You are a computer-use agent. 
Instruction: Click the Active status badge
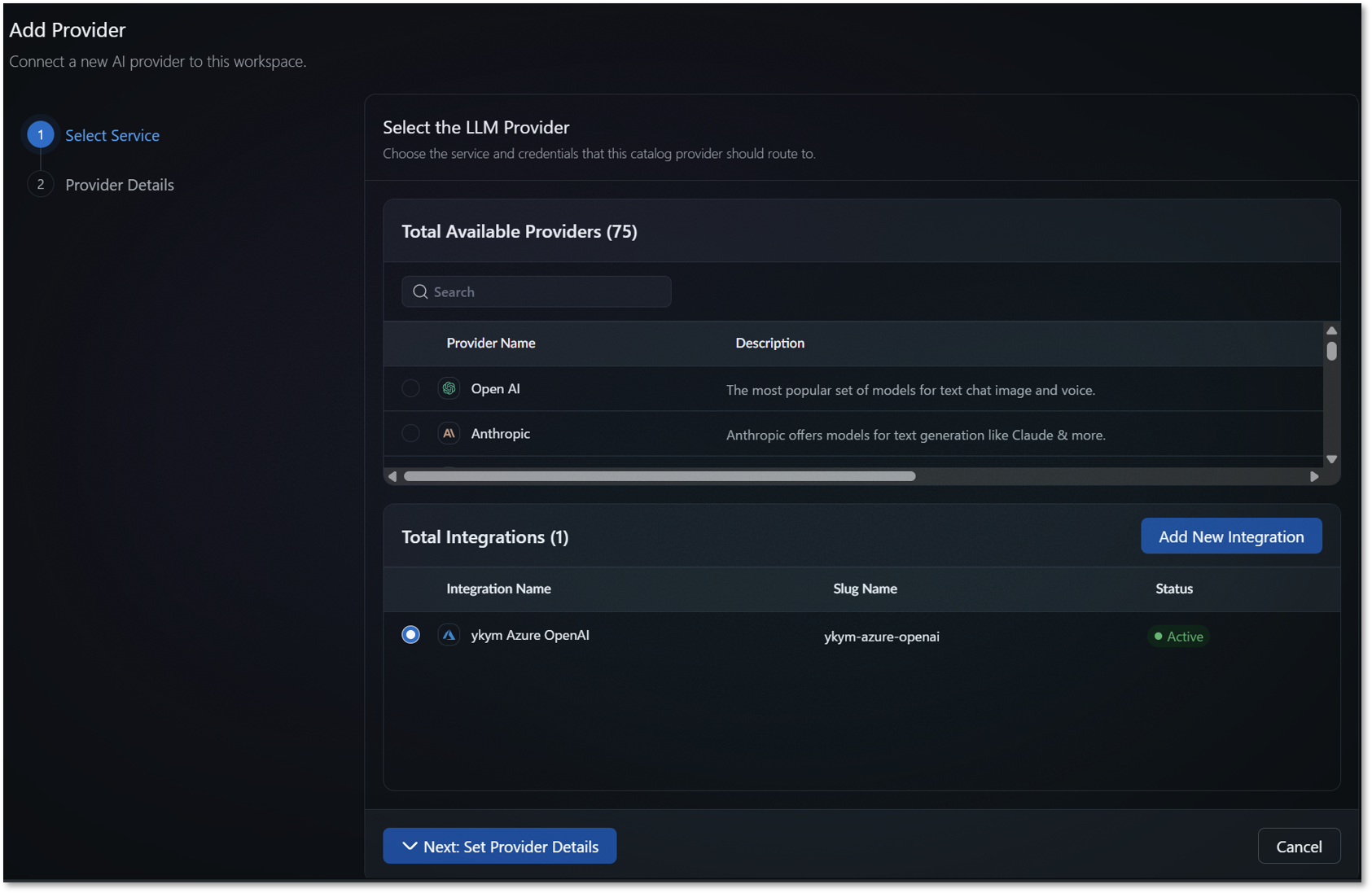tap(1178, 637)
